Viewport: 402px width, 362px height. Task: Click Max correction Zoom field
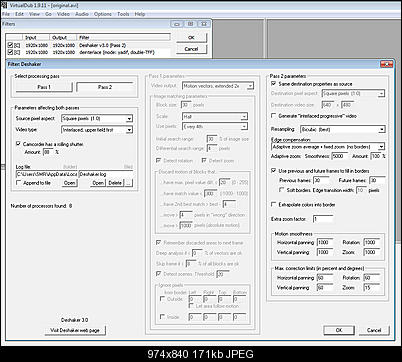point(372,288)
